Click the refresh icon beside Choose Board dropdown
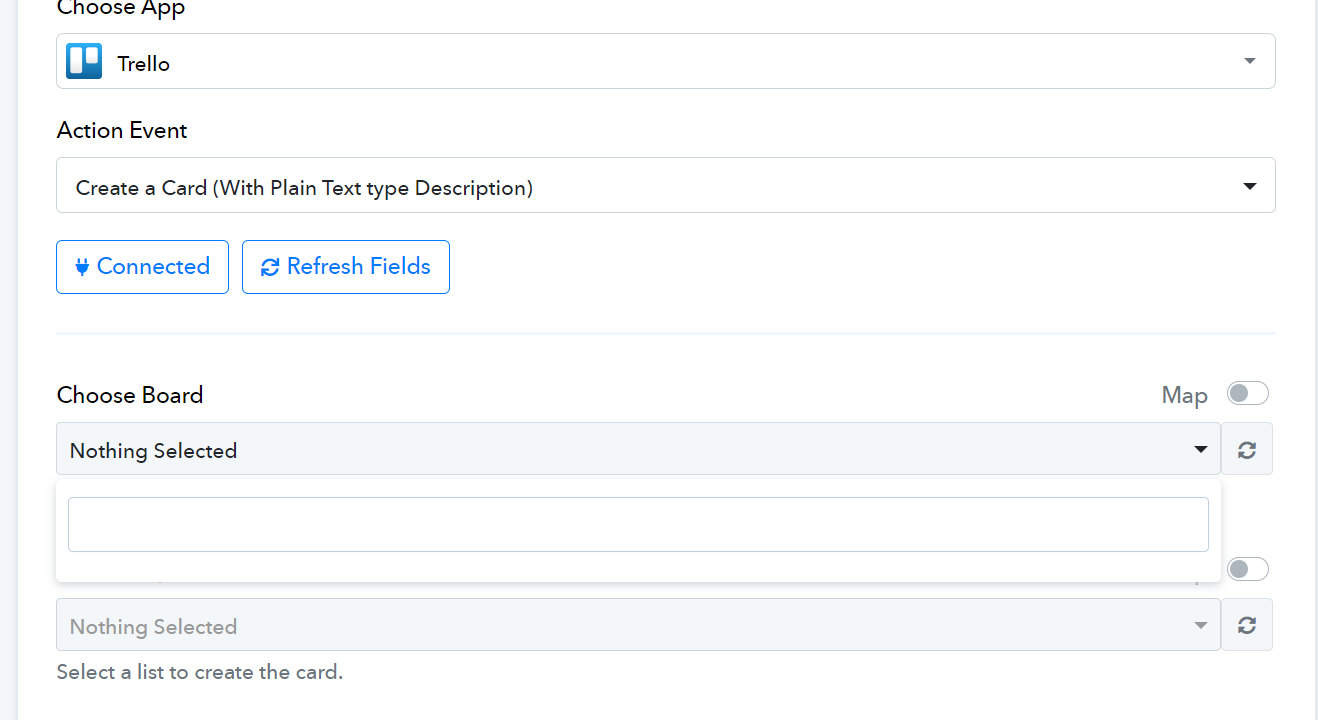Screen dimensions: 1318x720 point(1246,449)
